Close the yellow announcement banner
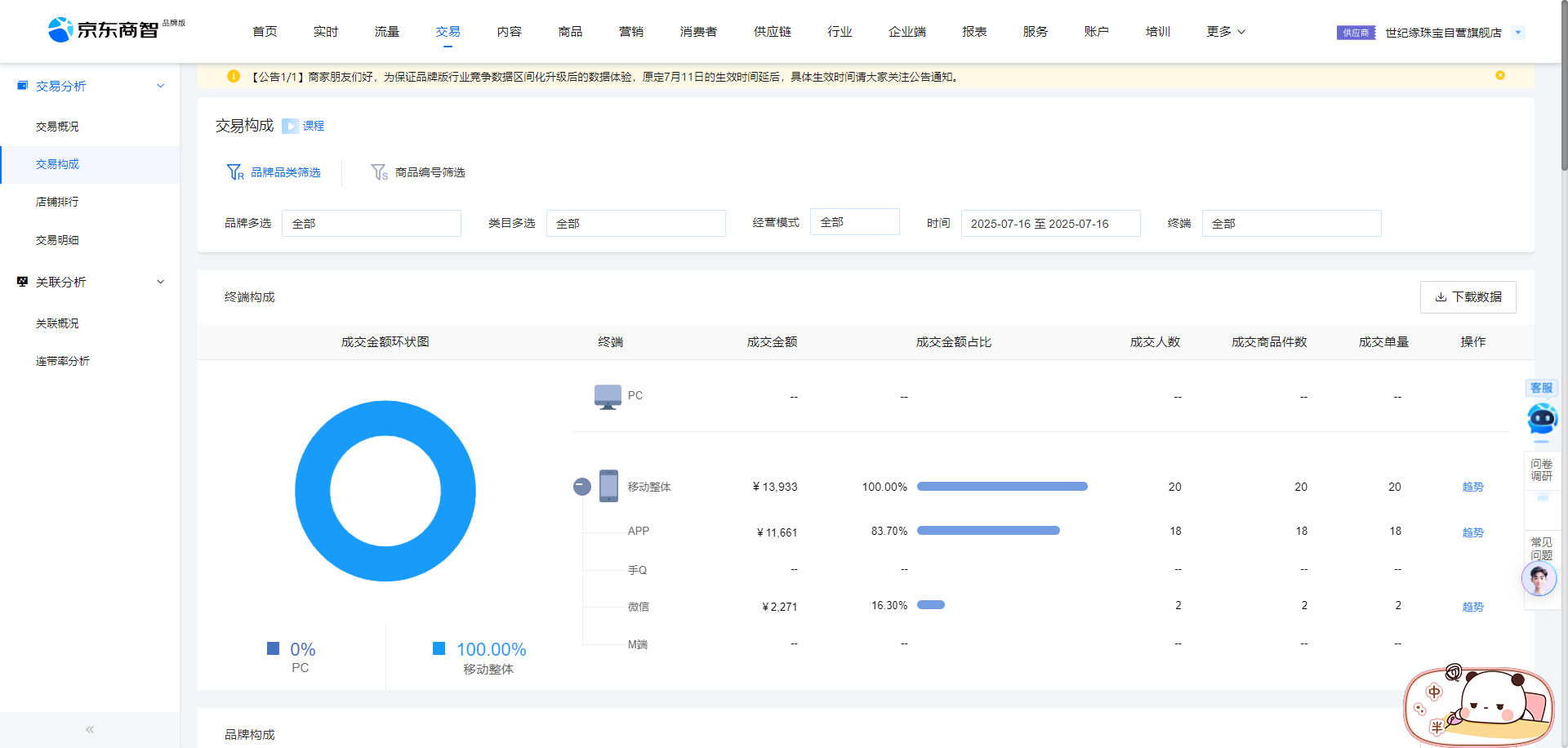Image resolution: width=1568 pixels, height=748 pixels. 1500,76
